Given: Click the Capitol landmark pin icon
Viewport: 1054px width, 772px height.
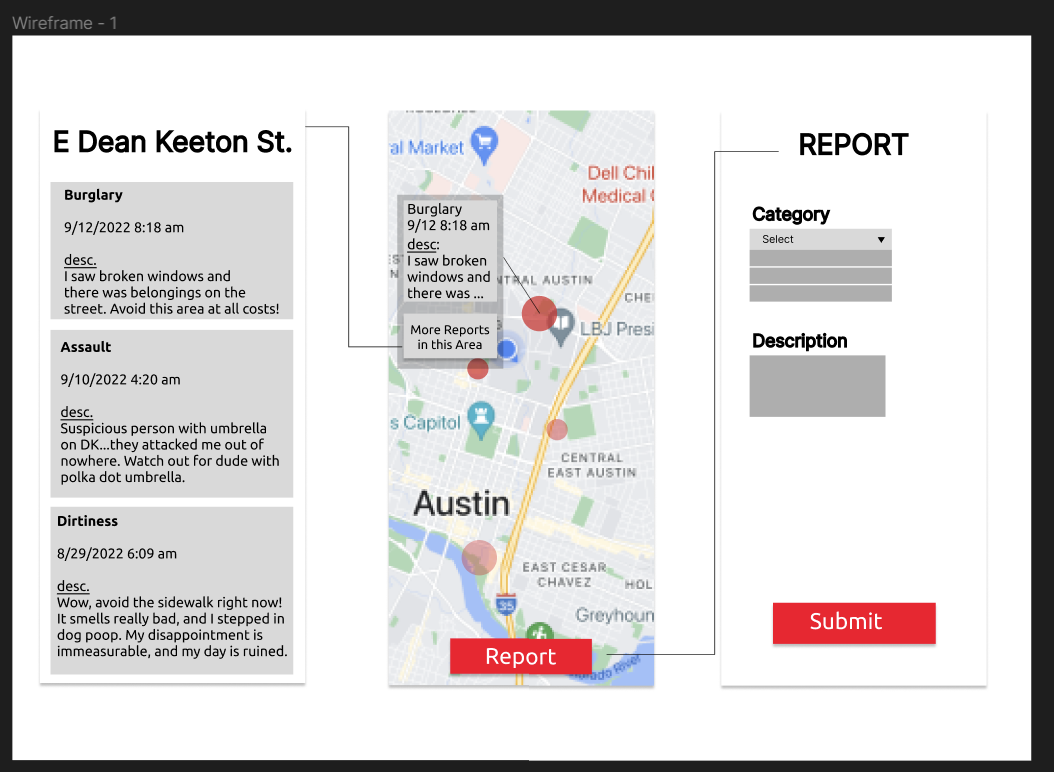Looking at the screenshot, I should 481,420.
